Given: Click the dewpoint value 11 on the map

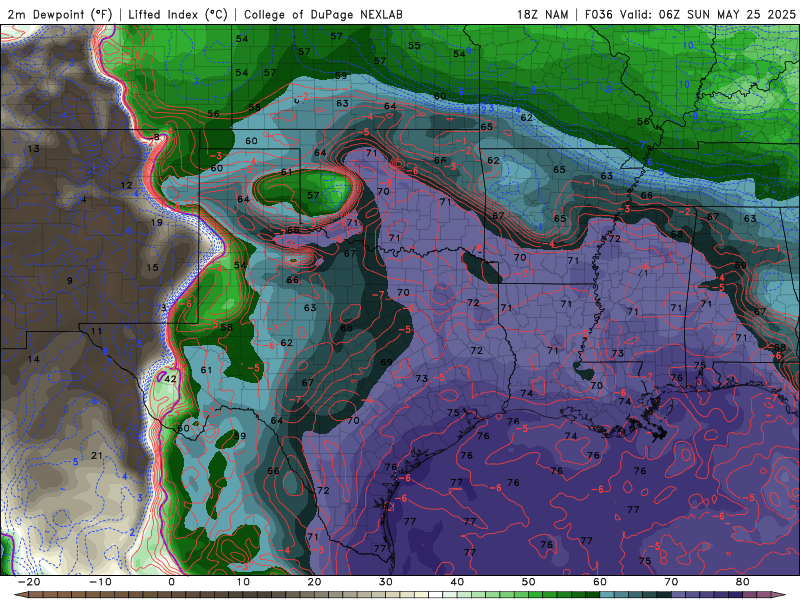Looking at the screenshot, I should coord(96,331).
